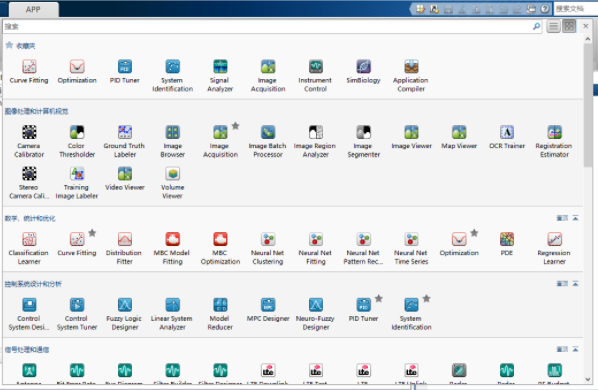The height and width of the screenshot is (390, 598).
Task: Collapse the math and statistics section
Action: click(x=575, y=218)
